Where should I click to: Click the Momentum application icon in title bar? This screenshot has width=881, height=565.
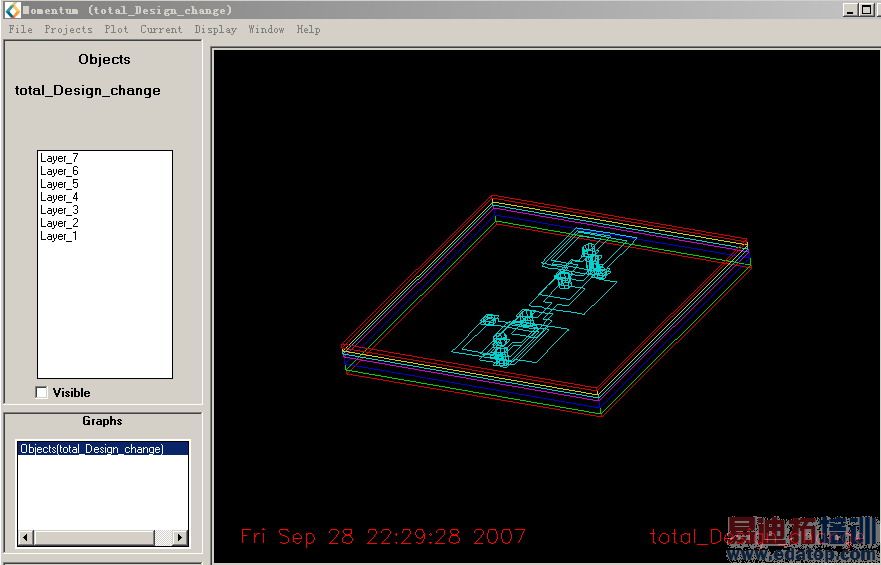12,10
